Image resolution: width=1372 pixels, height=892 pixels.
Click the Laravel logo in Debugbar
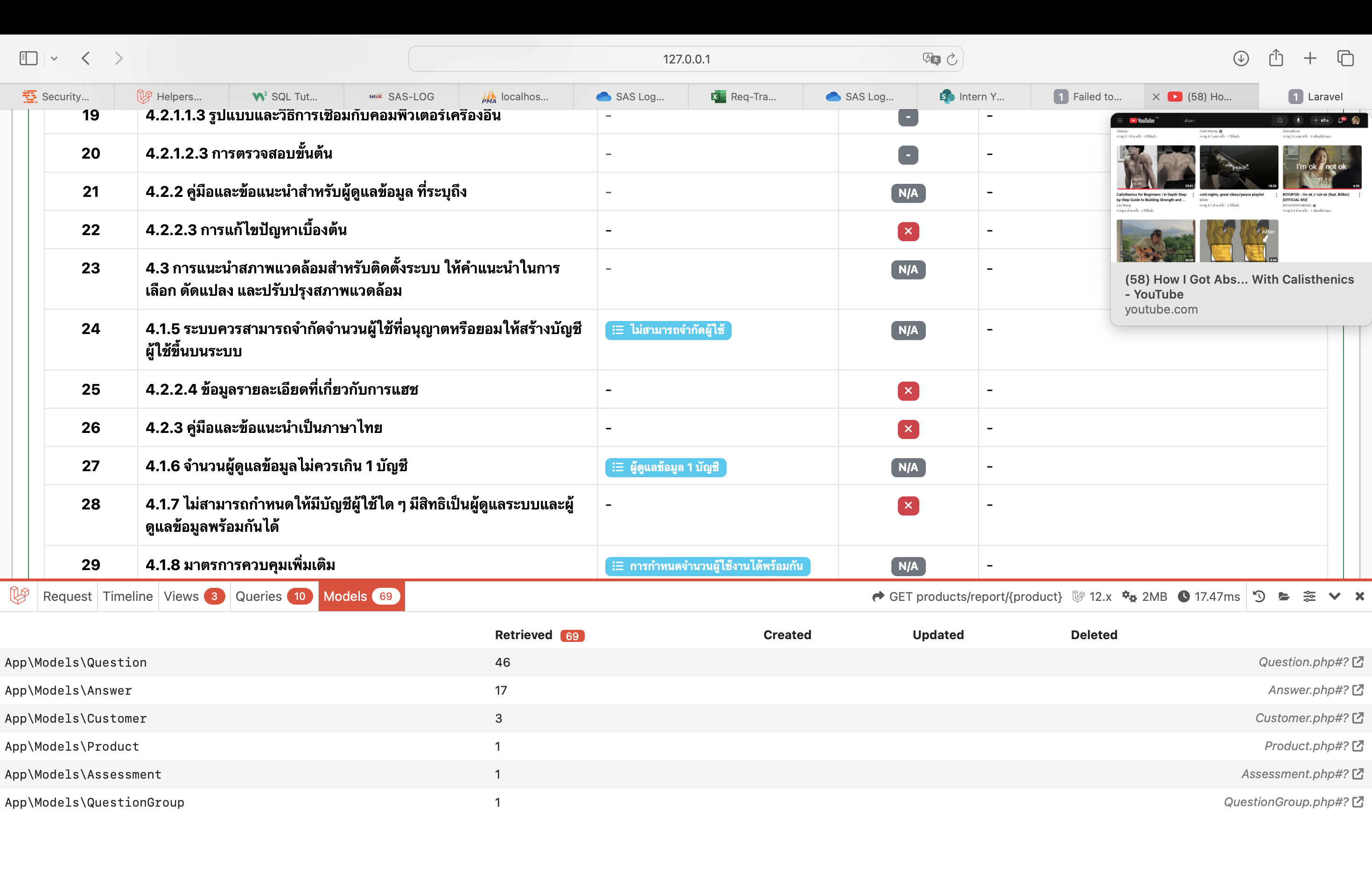pos(19,596)
